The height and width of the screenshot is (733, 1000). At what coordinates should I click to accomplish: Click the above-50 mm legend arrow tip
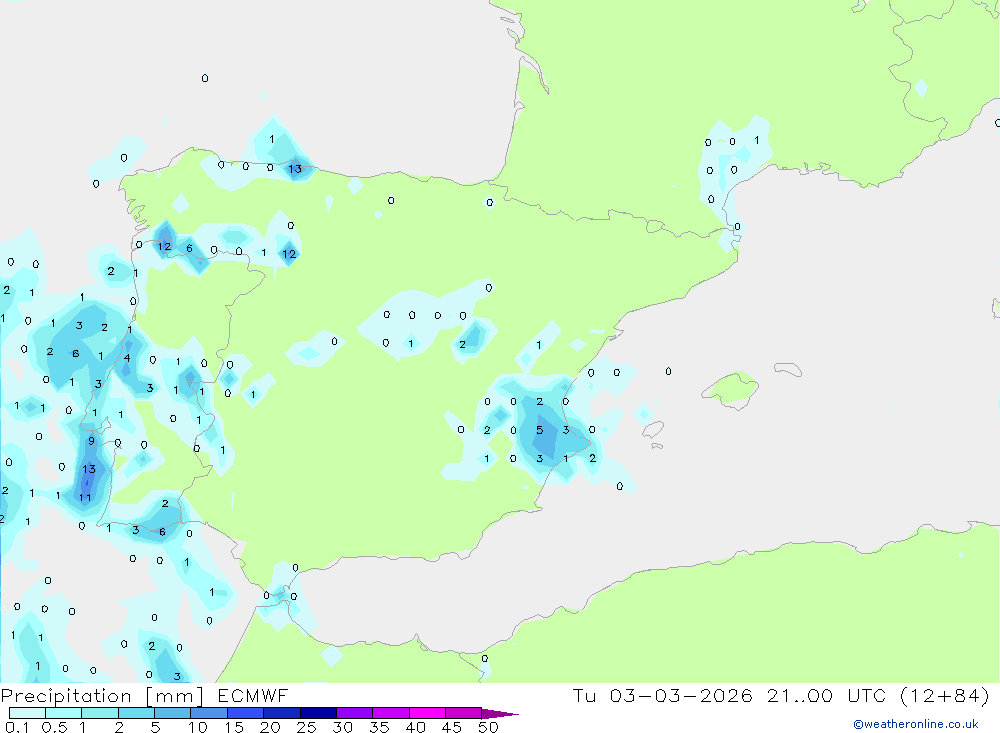500,714
